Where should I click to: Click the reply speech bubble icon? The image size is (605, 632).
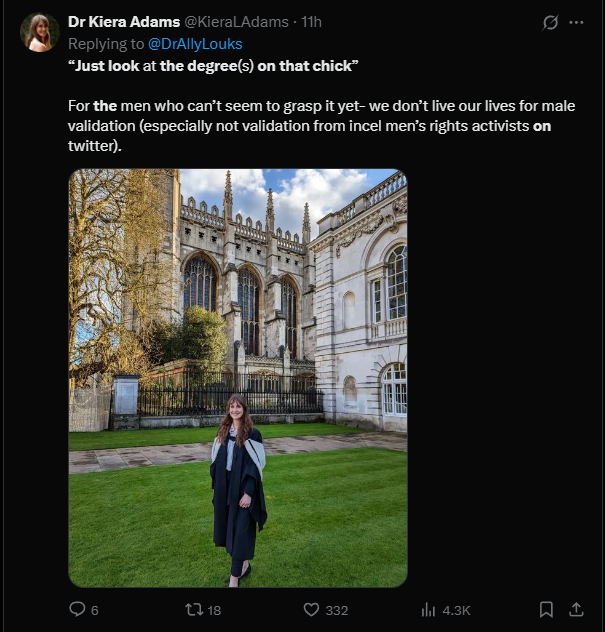pyautogui.click(x=77, y=609)
